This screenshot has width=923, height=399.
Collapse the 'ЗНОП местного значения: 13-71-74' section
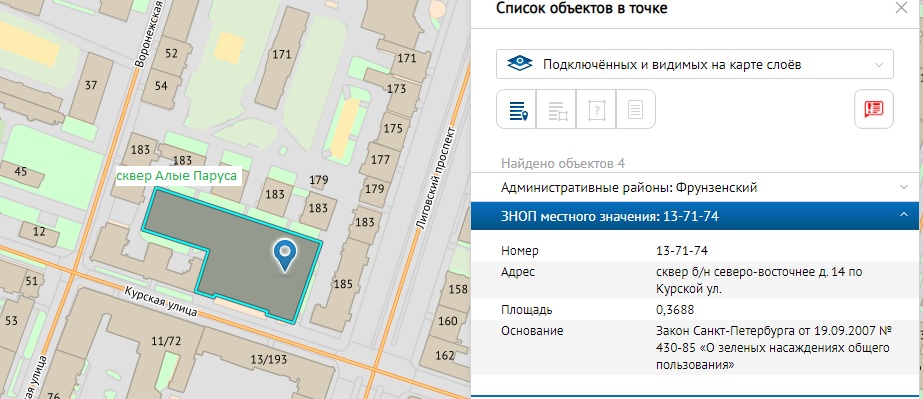pos(695,216)
